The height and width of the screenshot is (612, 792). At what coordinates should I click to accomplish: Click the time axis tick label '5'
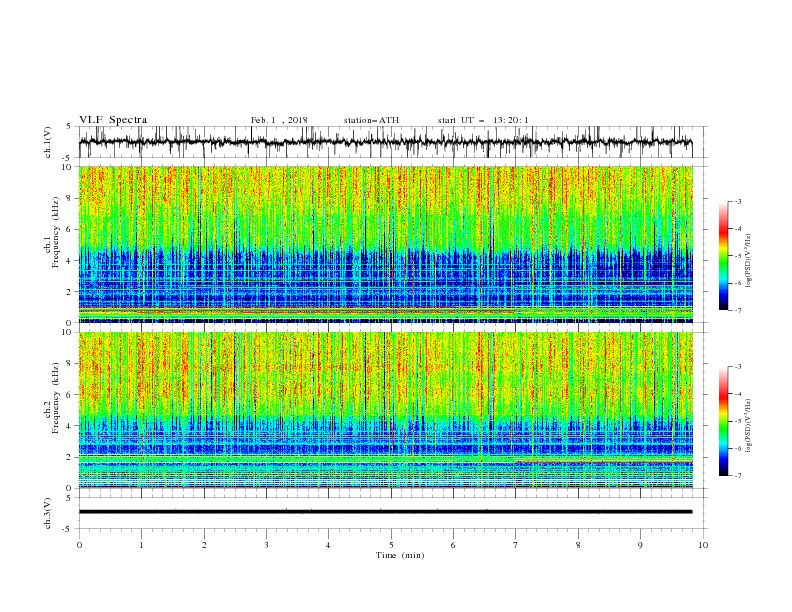[x=391, y=545]
